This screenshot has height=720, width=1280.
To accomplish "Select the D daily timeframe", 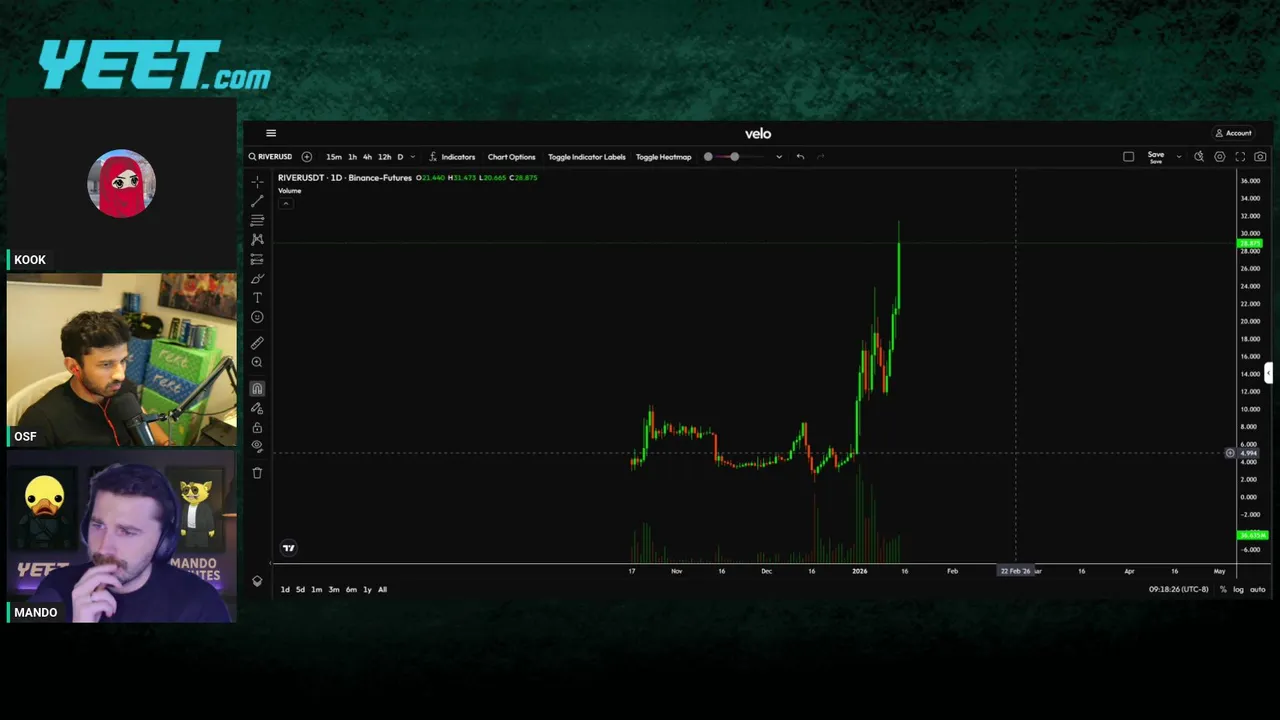I will [x=400, y=157].
